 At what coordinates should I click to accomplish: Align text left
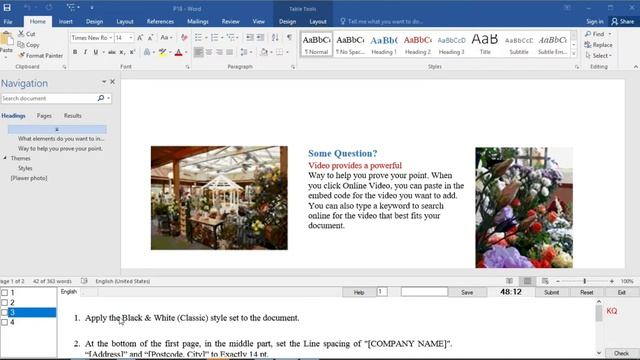pos(198,52)
